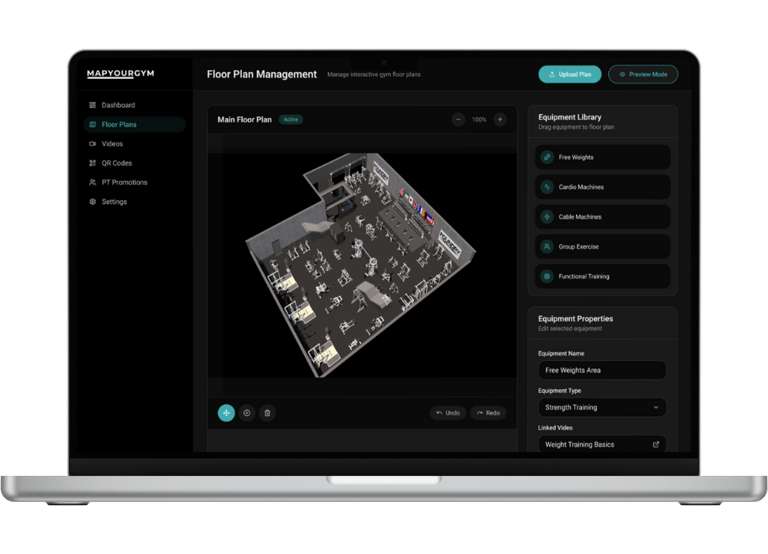Open Settings from the sidebar
The width and height of the screenshot is (768, 554).
pos(134,202)
